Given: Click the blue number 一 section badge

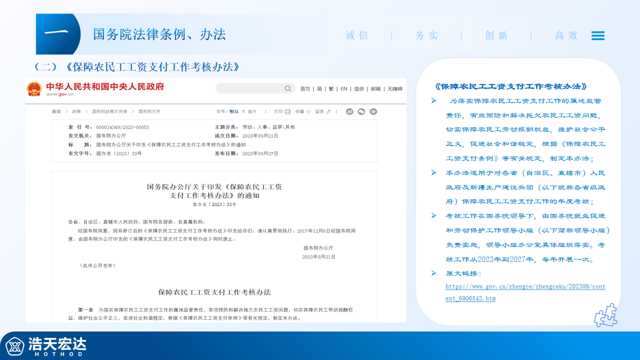Looking at the screenshot, I should coord(58,34).
